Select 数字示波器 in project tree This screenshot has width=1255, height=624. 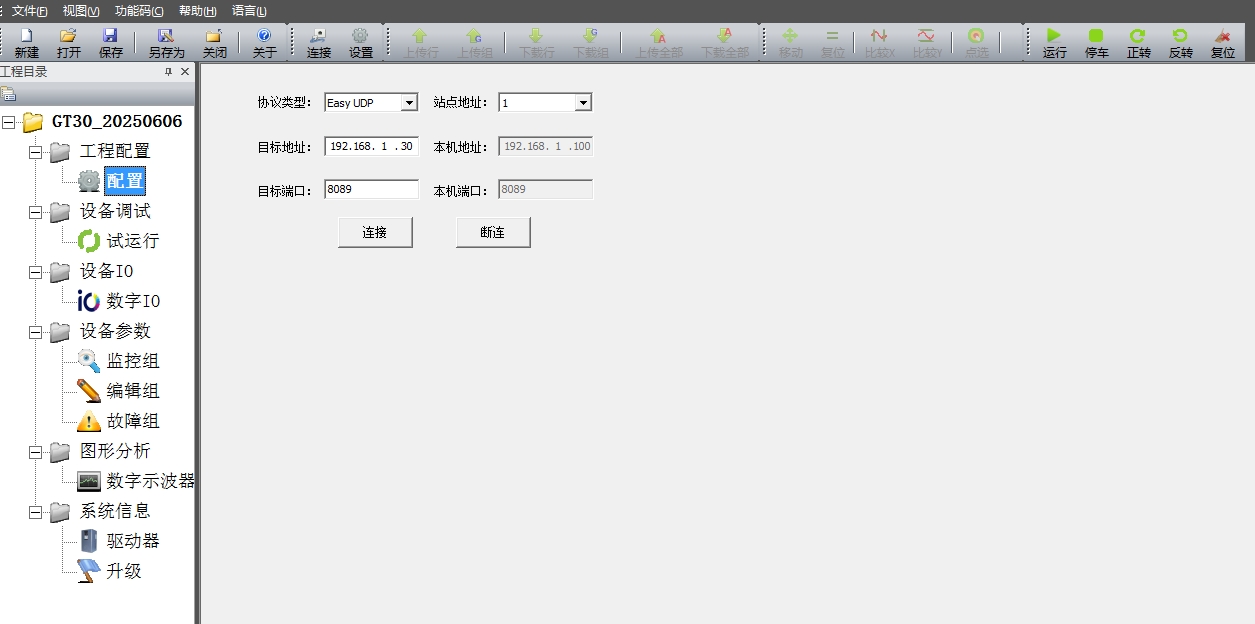[x=150, y=481]
